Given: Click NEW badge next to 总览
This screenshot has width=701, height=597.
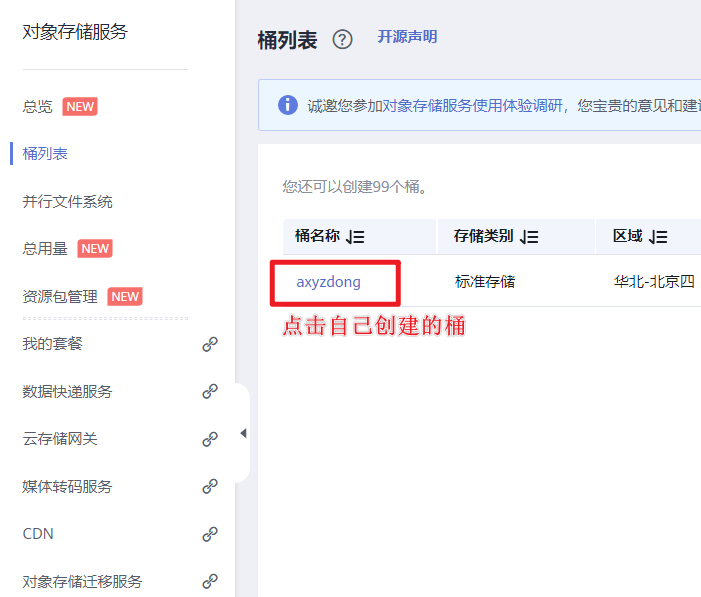Looking at the screenshot, I should coord(80,106).
